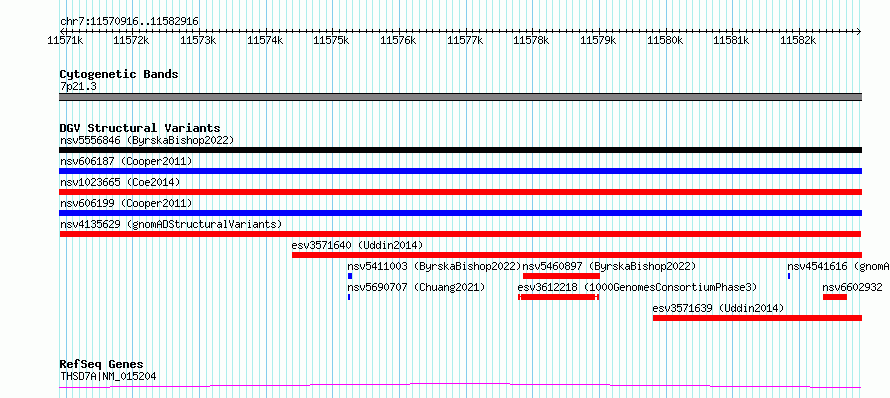This screenshot has width=890, height=398.
Task: Click the 11574k ruler tick label
Action: point(265,40)
